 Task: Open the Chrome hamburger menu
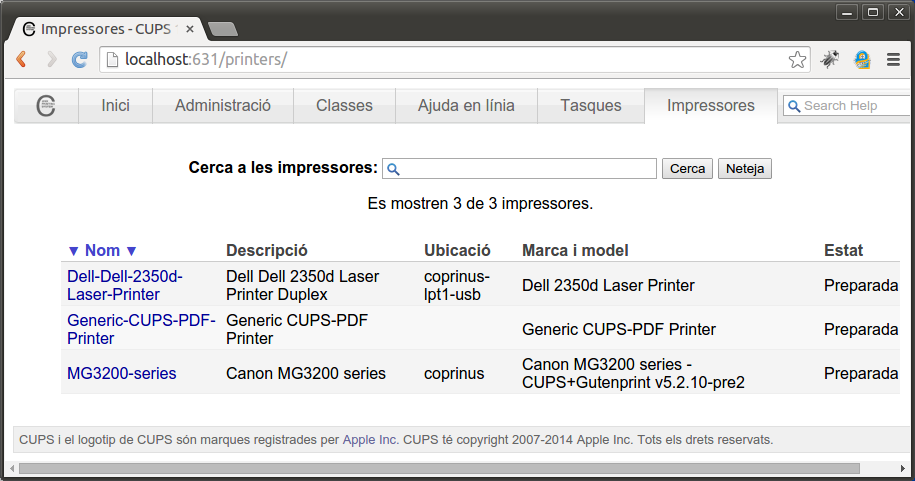894,60
